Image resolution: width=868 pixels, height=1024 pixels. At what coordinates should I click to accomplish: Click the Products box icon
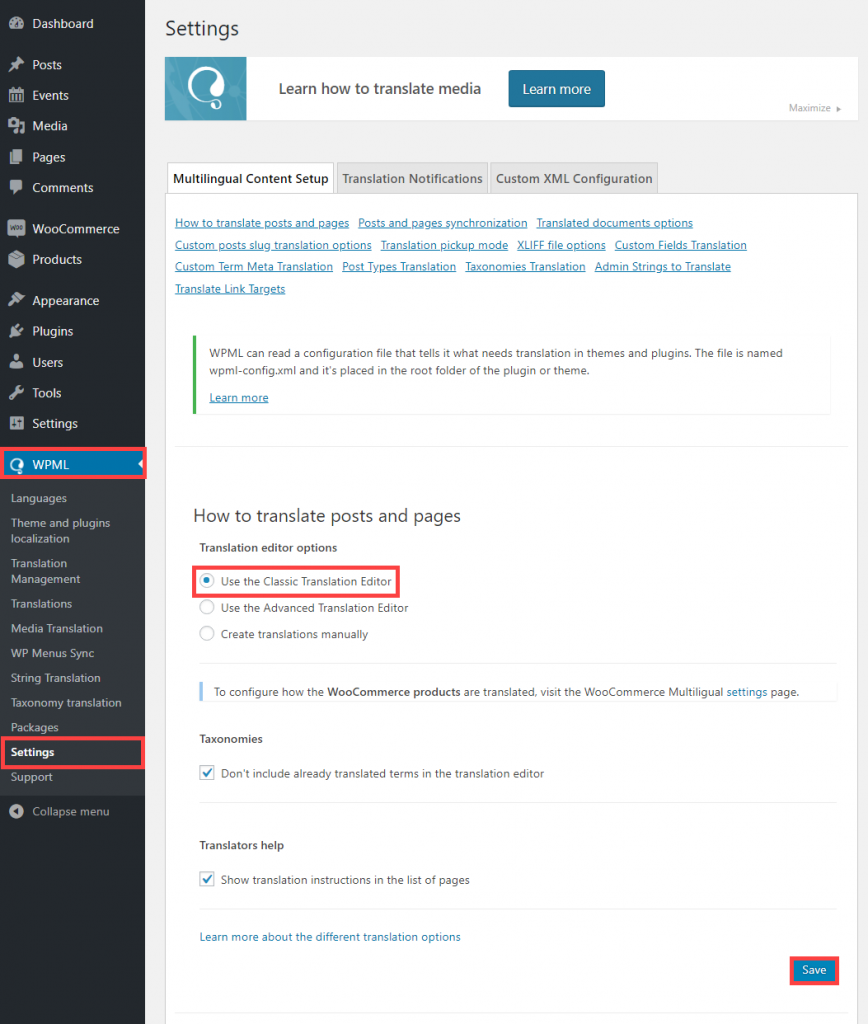pyautogui.click(x=16, y=259)
